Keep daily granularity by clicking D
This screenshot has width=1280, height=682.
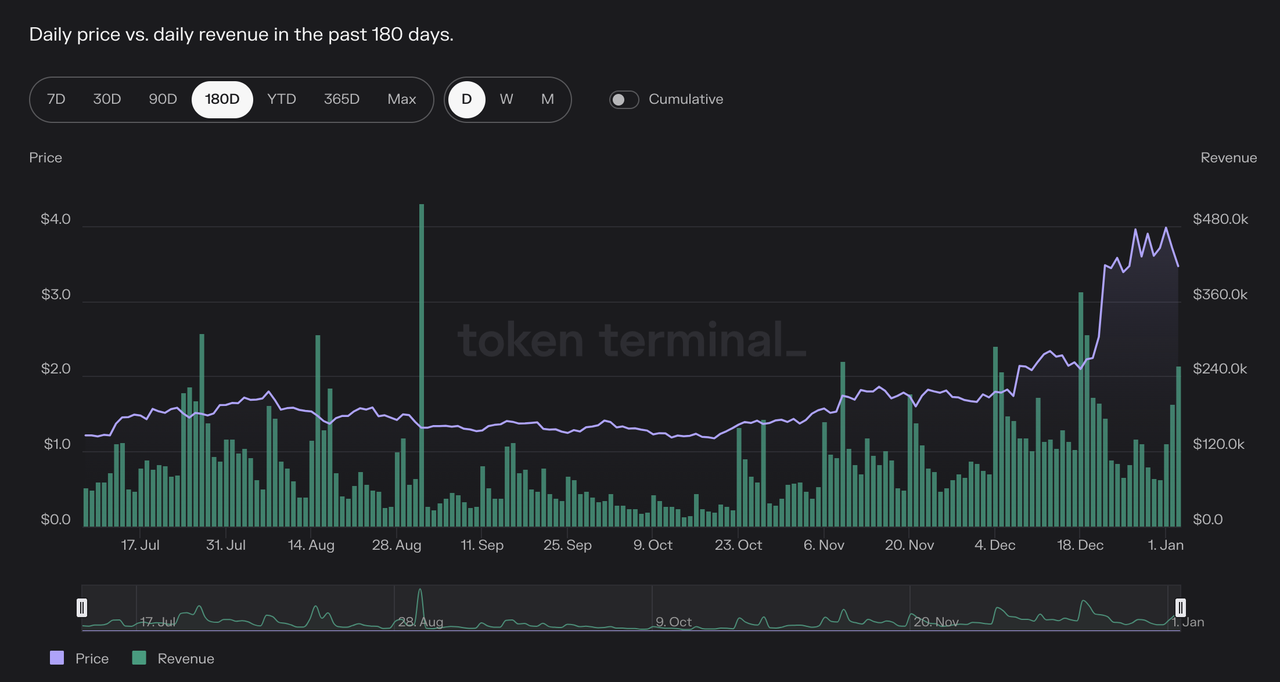click(466, 99)
